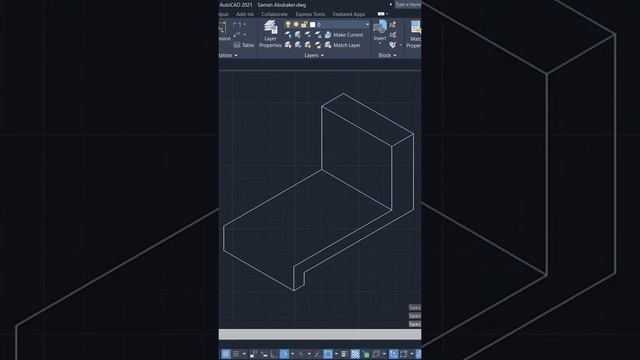
Task: Toggle grid display in status bar
Action: 226,354
